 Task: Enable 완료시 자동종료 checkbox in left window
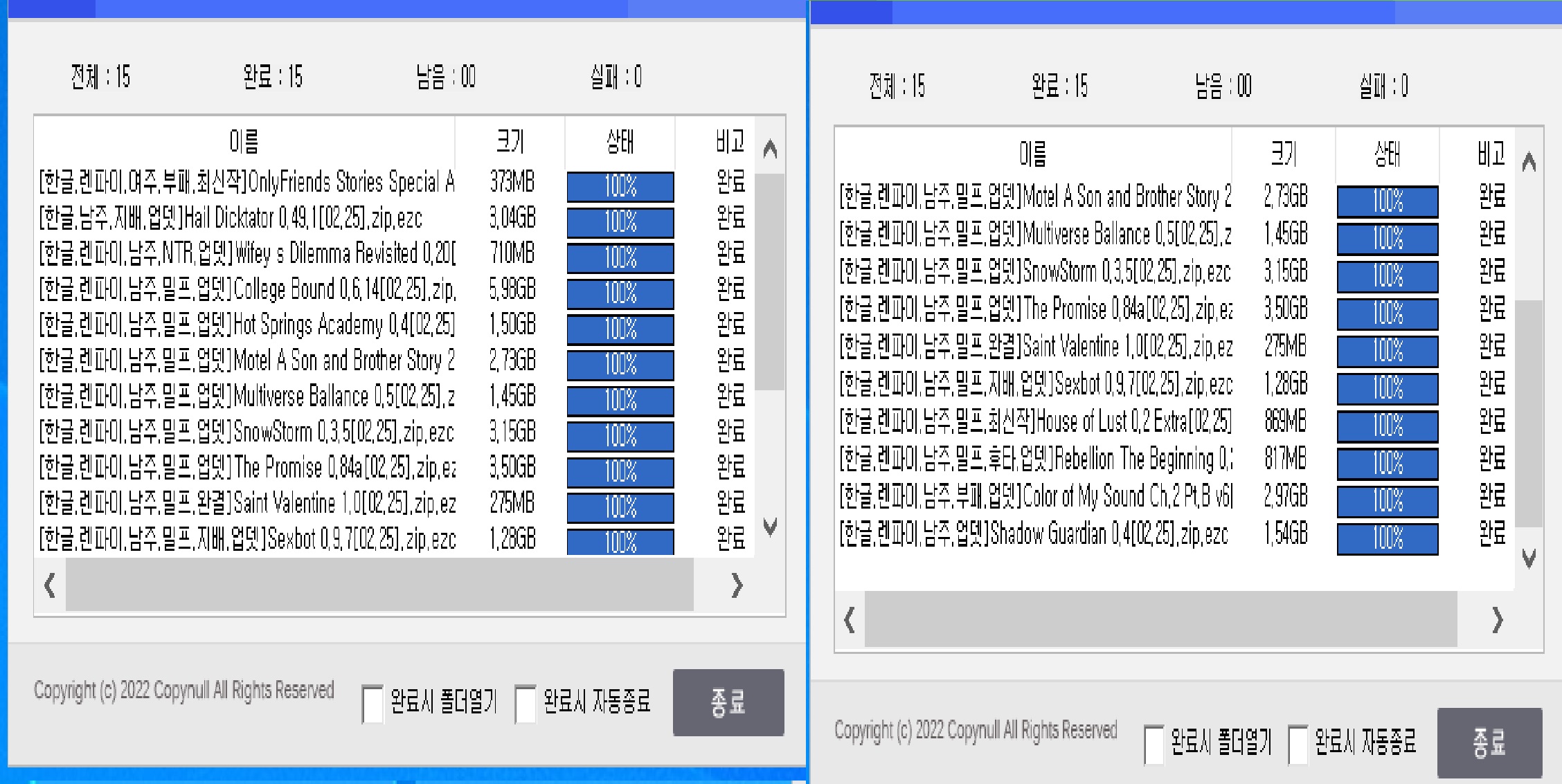pyautogui.click(x=526, y=703)
